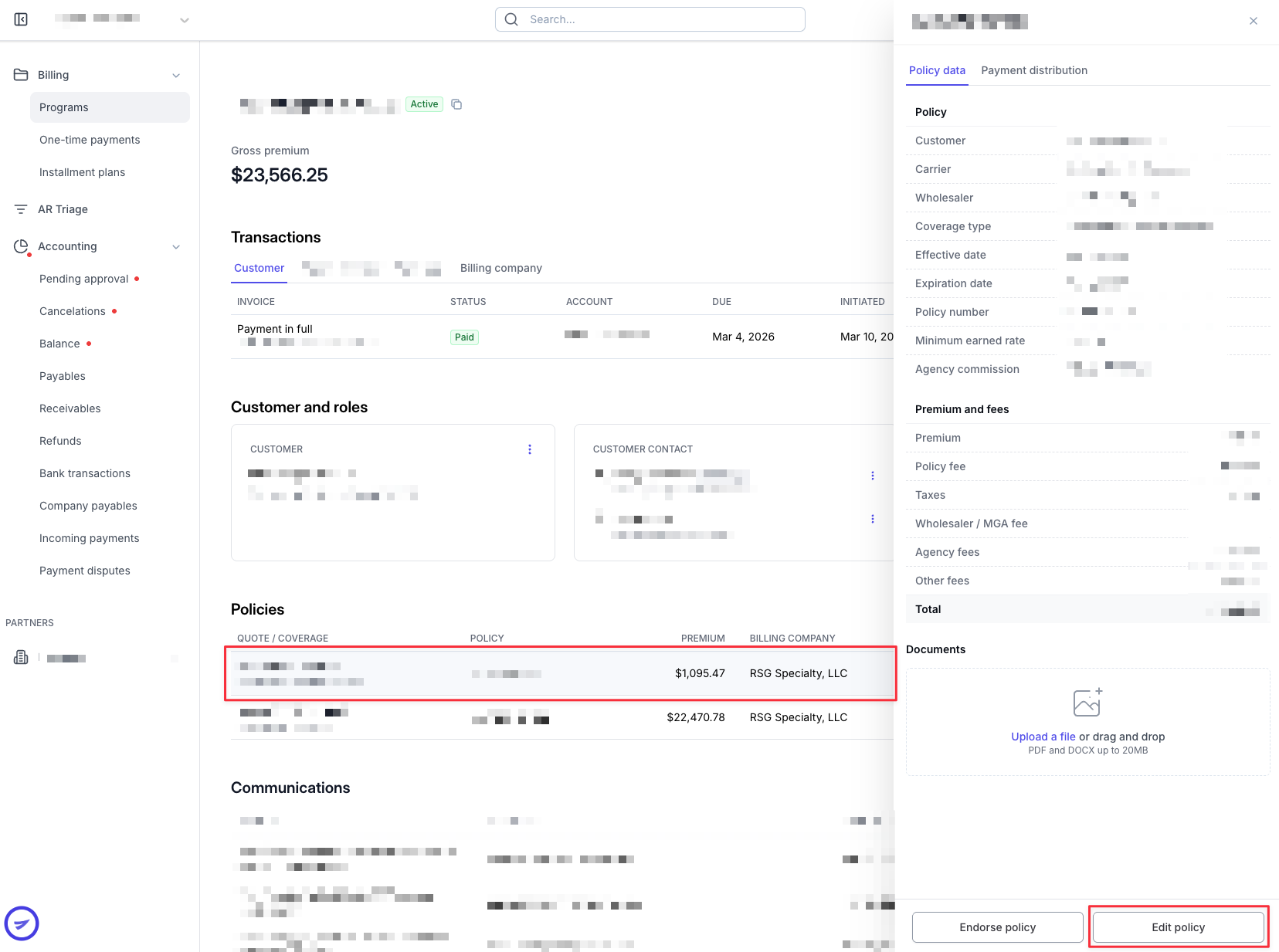Click the Mar 4, 2026 due date

(743, 337)
